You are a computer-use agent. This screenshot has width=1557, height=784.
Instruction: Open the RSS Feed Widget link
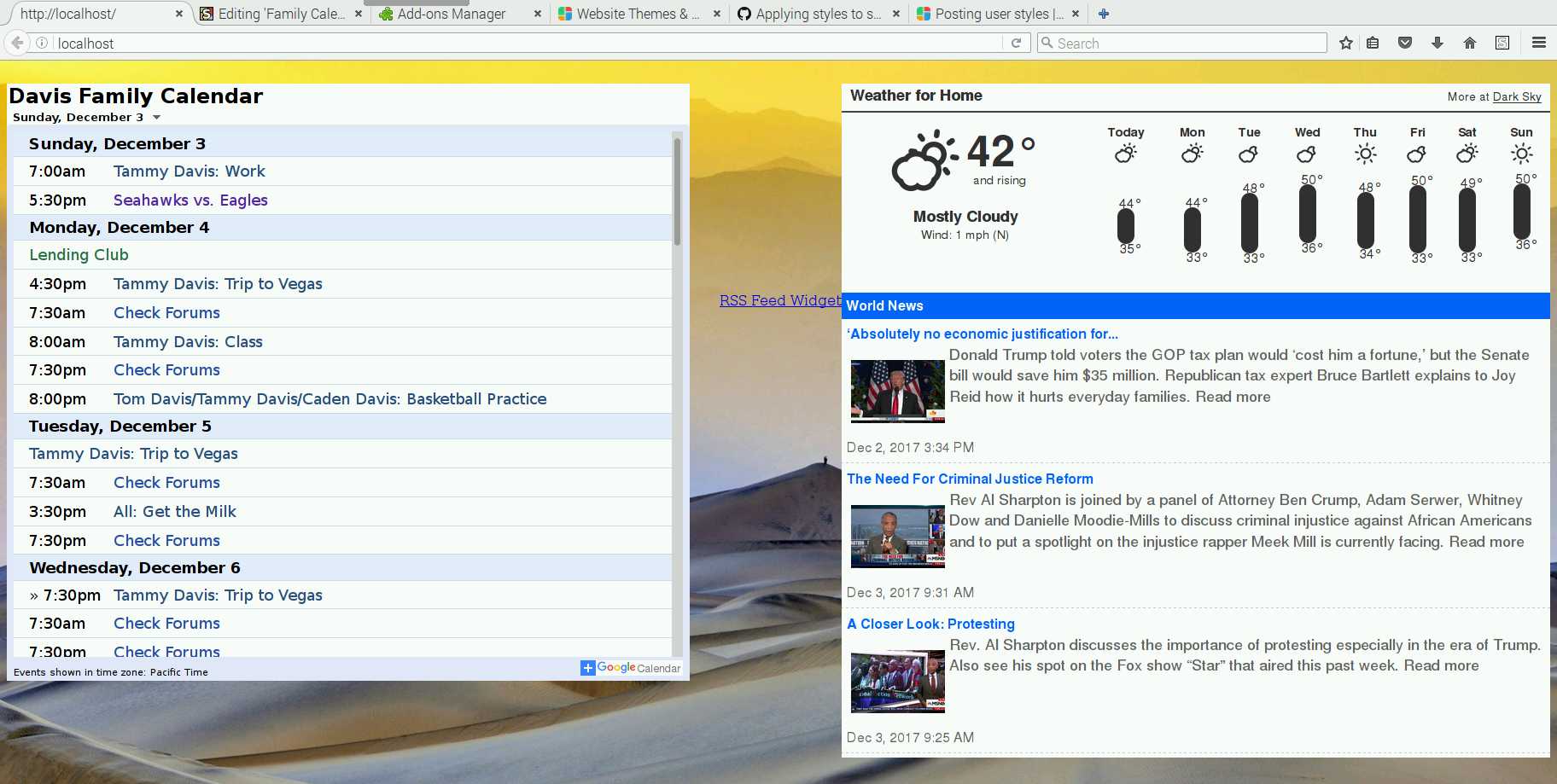778,300
